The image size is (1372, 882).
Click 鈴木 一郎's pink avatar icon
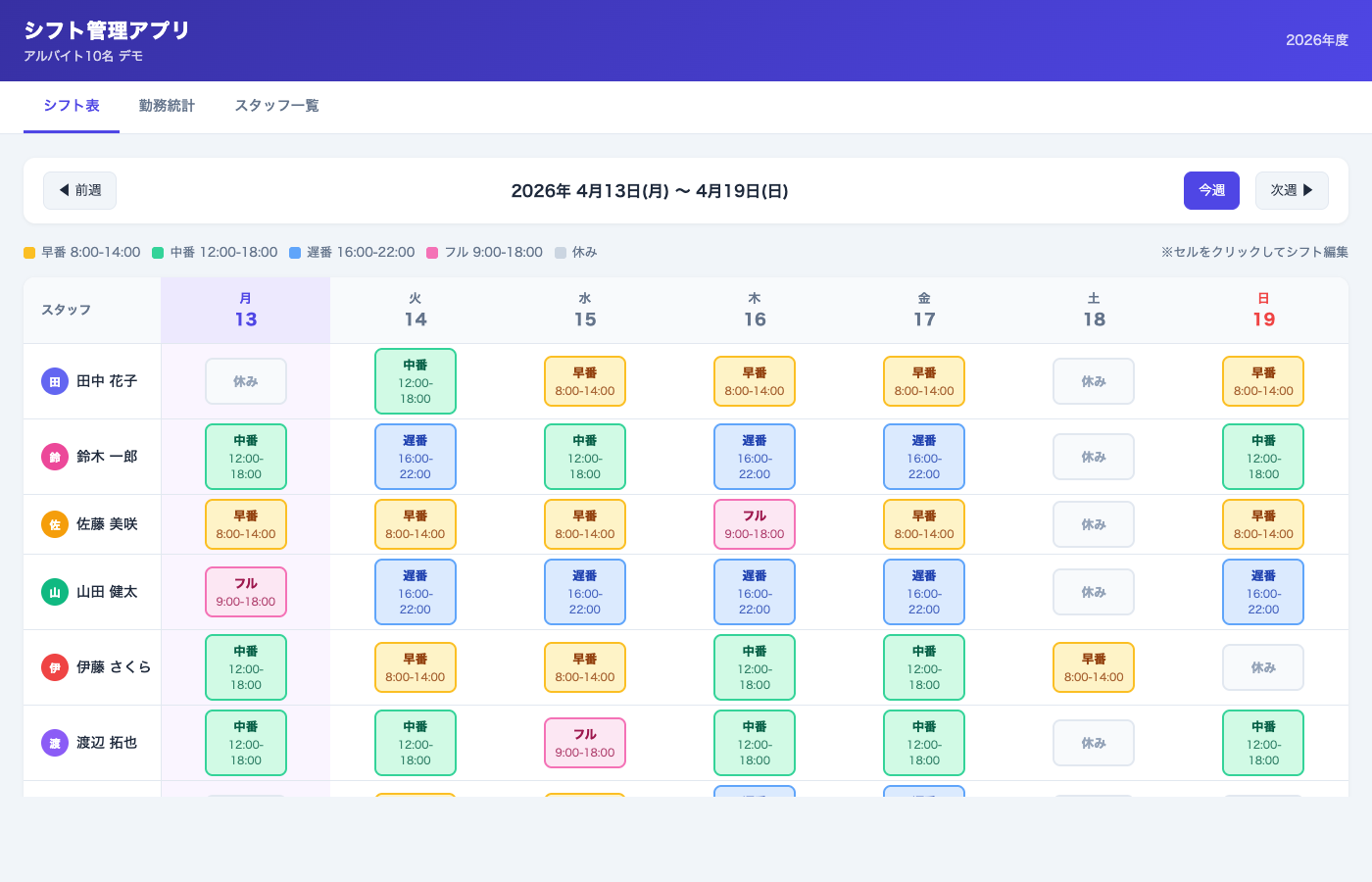(x=55, y=457)
